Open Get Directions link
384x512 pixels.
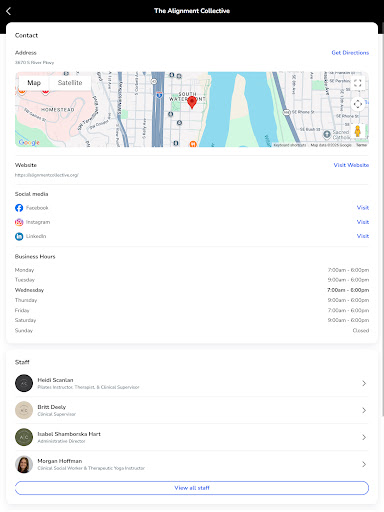coord(350,53)
